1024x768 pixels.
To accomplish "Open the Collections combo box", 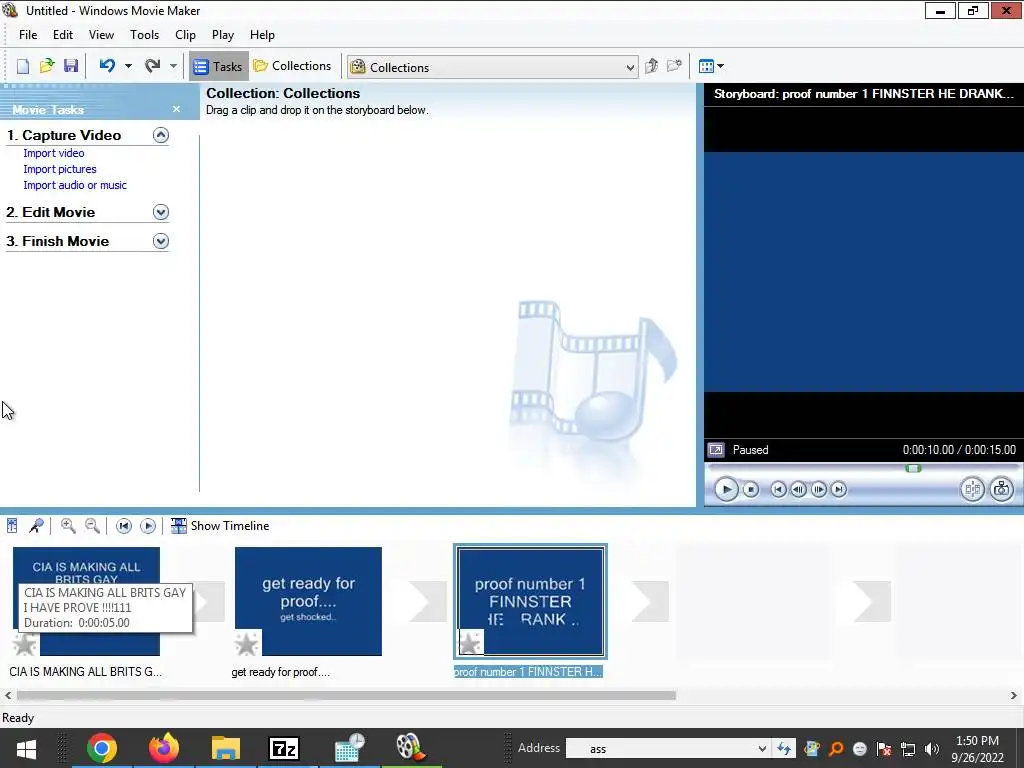I will pyautogui.click(x=492, y=67).
